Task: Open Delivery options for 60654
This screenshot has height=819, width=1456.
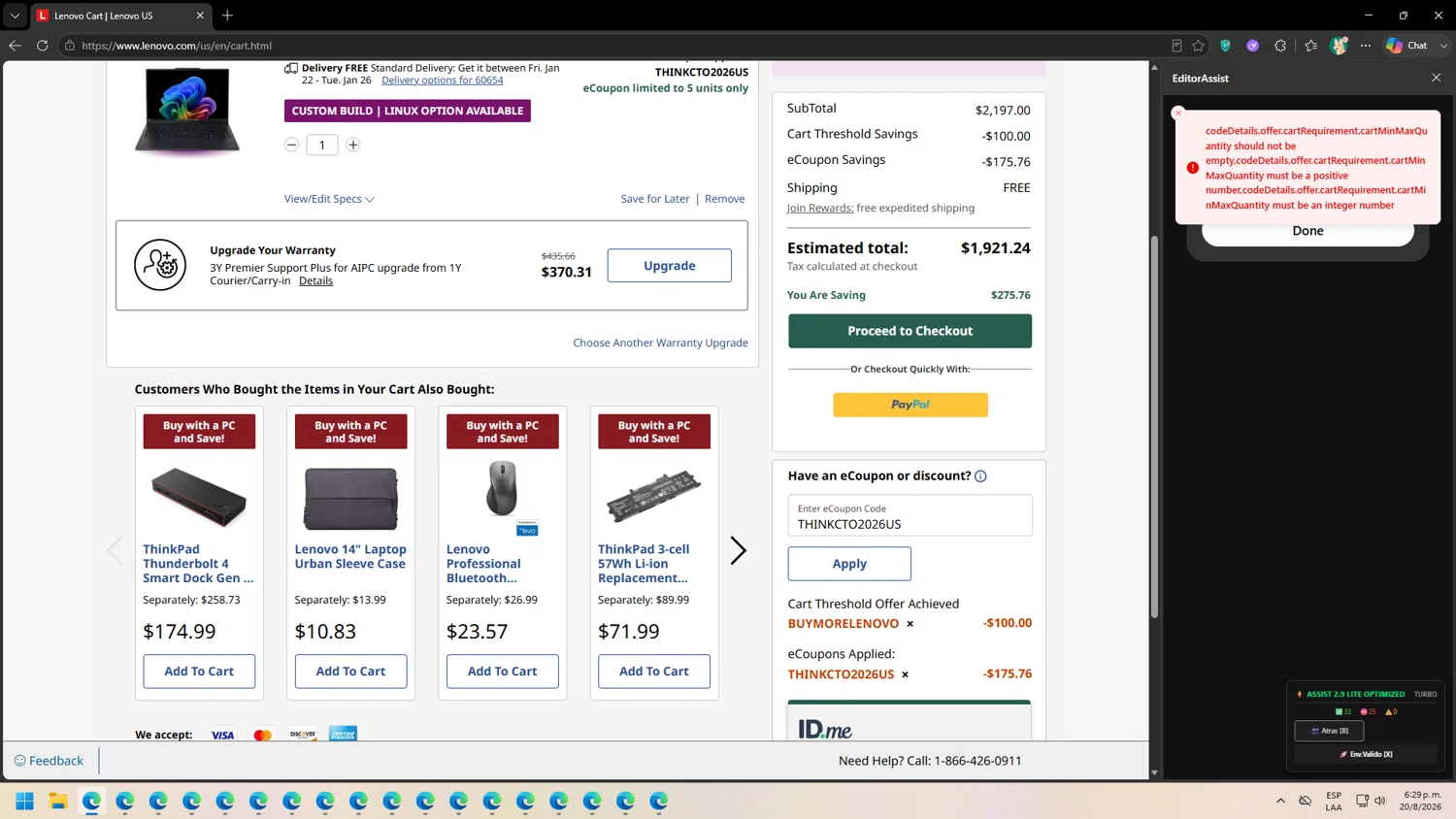Action: coord(443,81)
